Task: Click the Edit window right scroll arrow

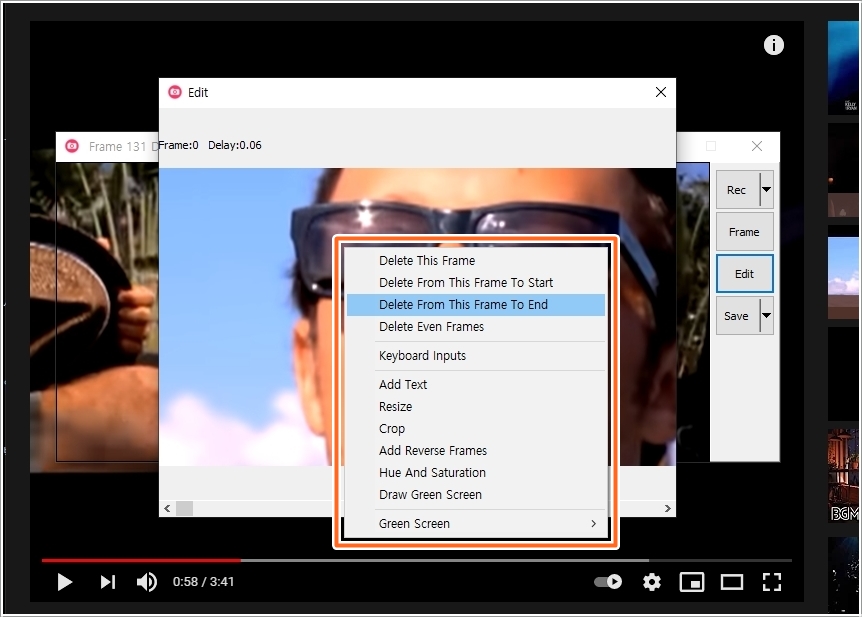Action: coord(667,509)
